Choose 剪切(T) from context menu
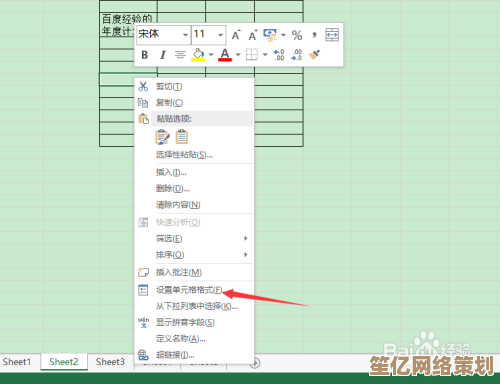Viewport: 500px width, 384px height. point(195,87)
